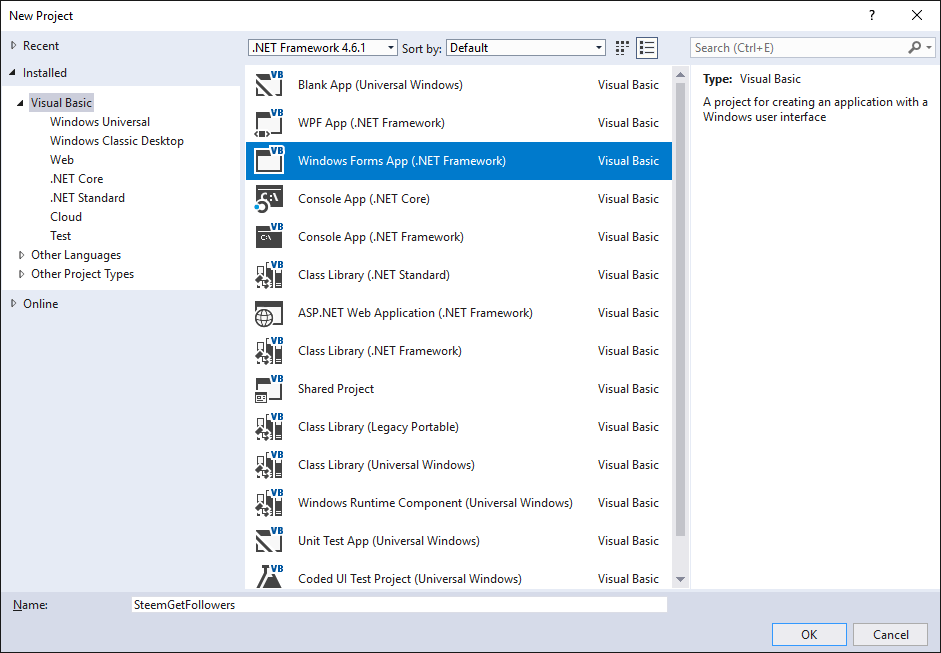Image resolution: width=941 pixels, height=653 pixels.
Task: Click the template list scrollbar thumb
Action: (680, 310)
